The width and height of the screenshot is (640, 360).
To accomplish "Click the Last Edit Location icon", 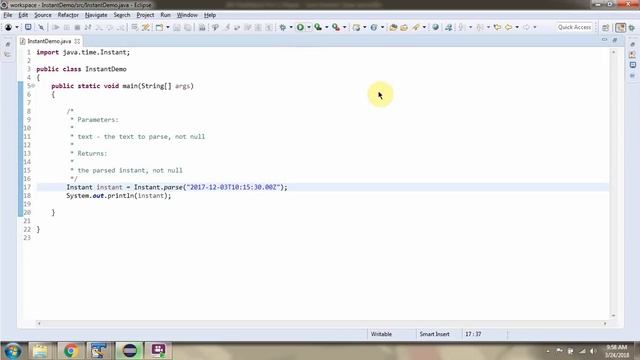I will pyautogui.click(x=497, y=27).
